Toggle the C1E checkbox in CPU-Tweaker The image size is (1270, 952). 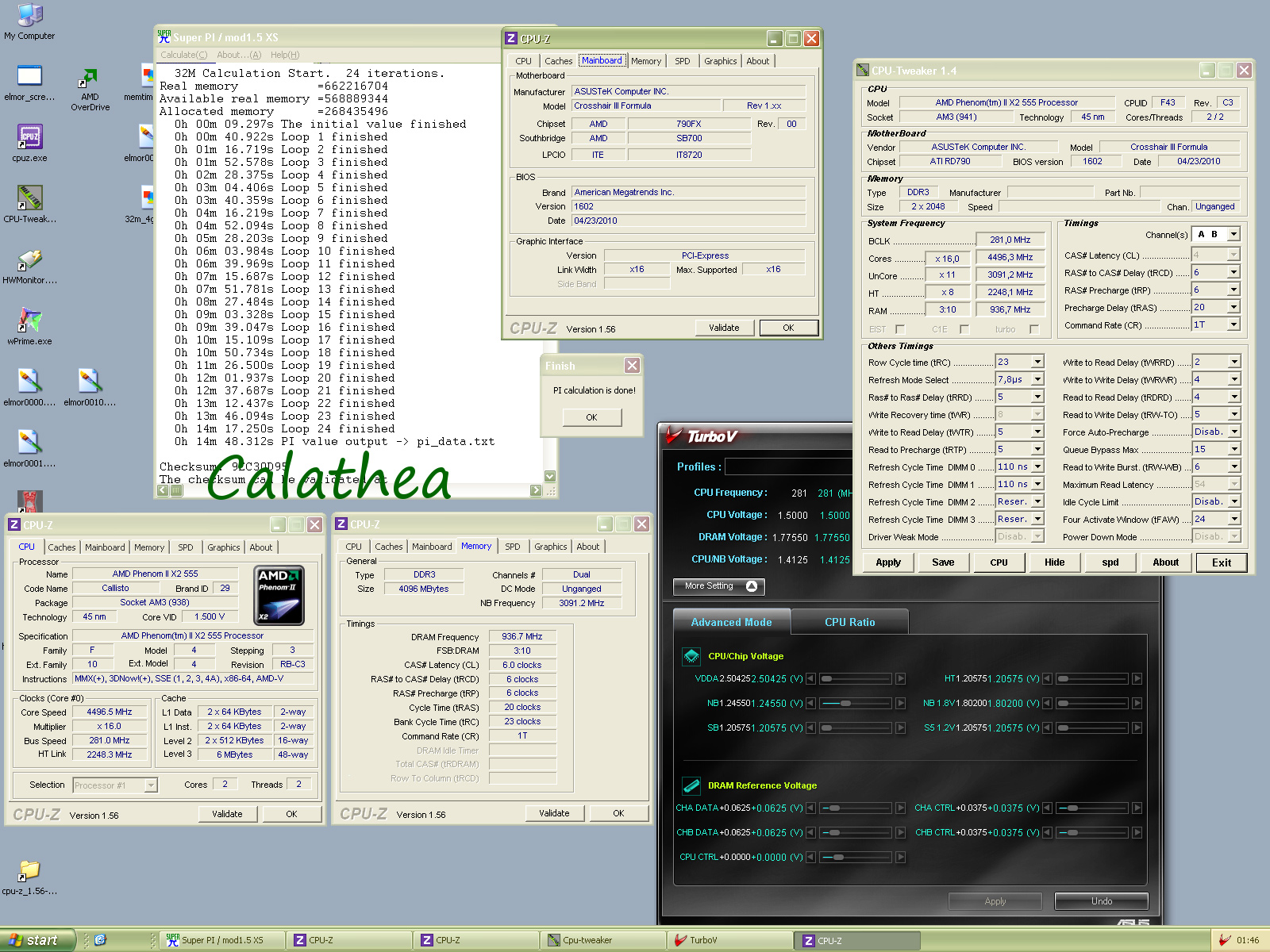[964, 329]
